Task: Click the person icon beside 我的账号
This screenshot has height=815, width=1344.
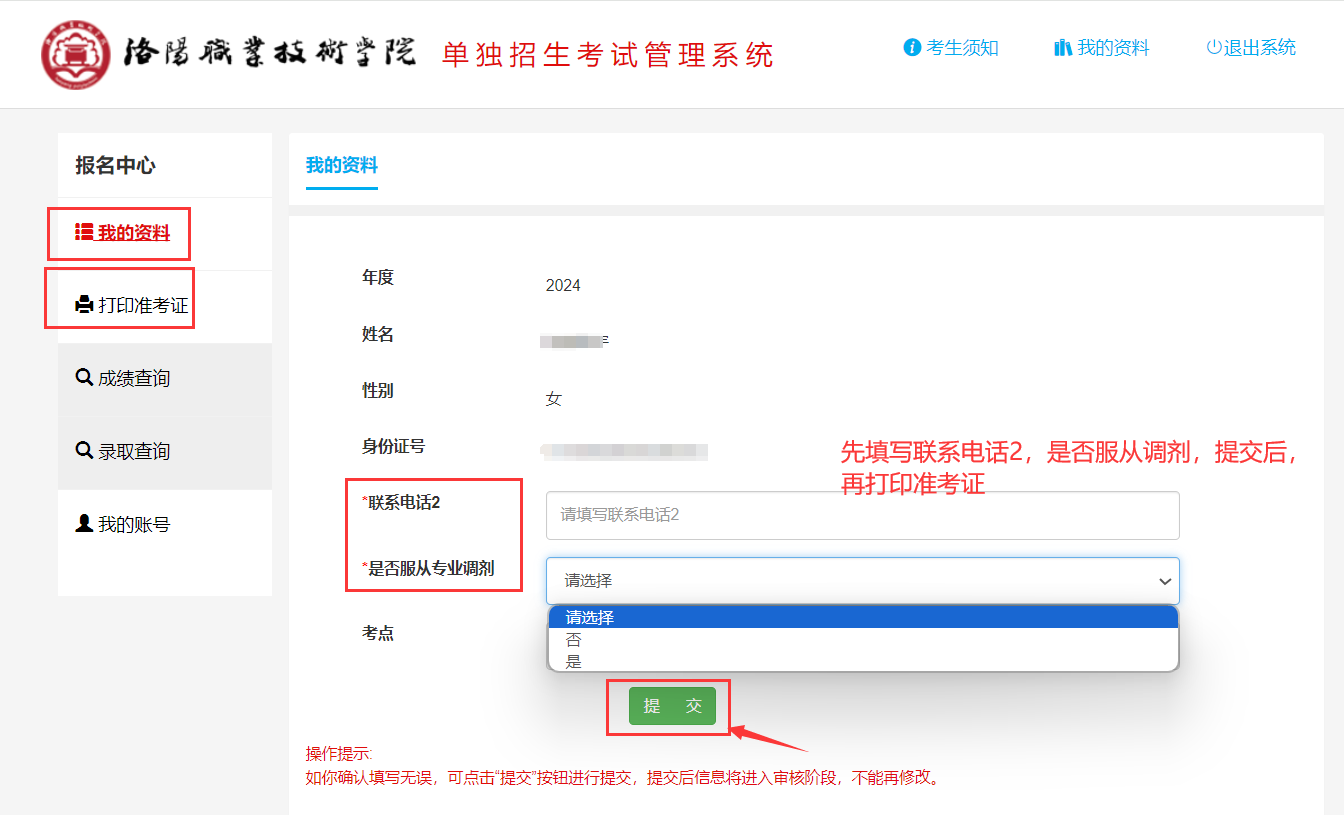Action: click(x=84, y=523)
